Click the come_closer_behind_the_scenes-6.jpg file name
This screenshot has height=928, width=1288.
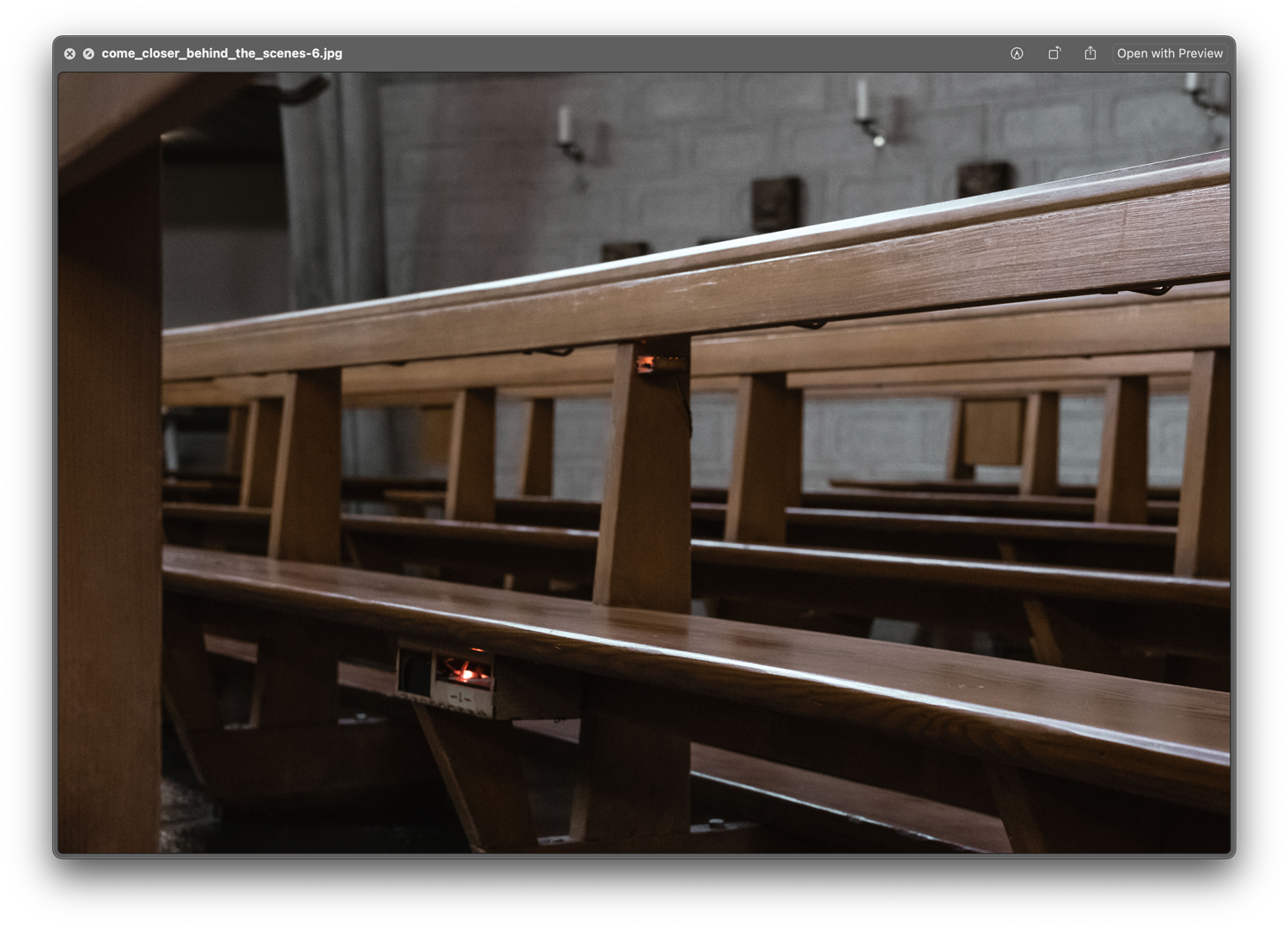click(x=222, y=53)
